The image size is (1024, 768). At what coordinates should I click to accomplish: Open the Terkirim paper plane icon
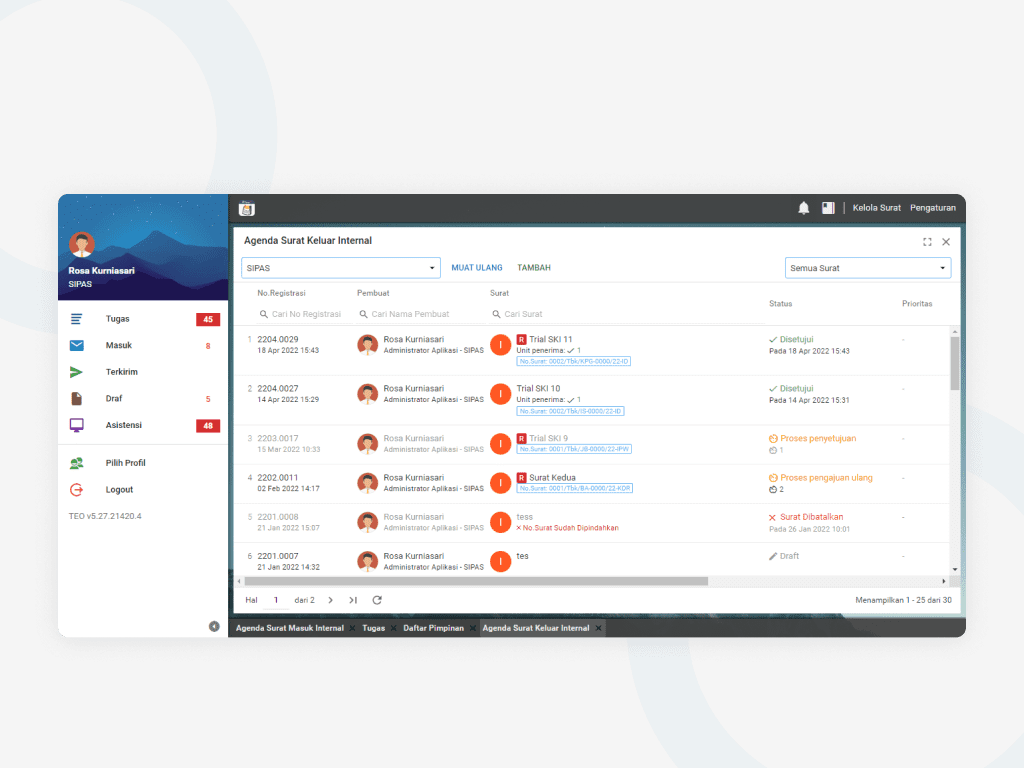(76, 372)
